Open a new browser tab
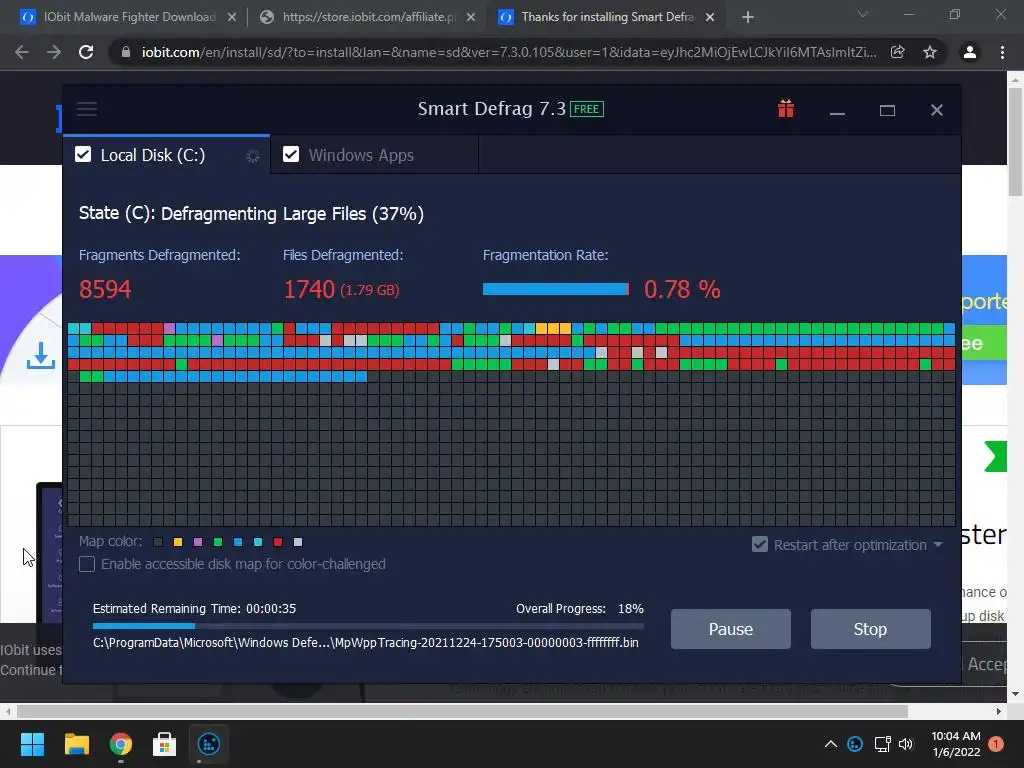 pyautogui.click(x=748, y=17)
